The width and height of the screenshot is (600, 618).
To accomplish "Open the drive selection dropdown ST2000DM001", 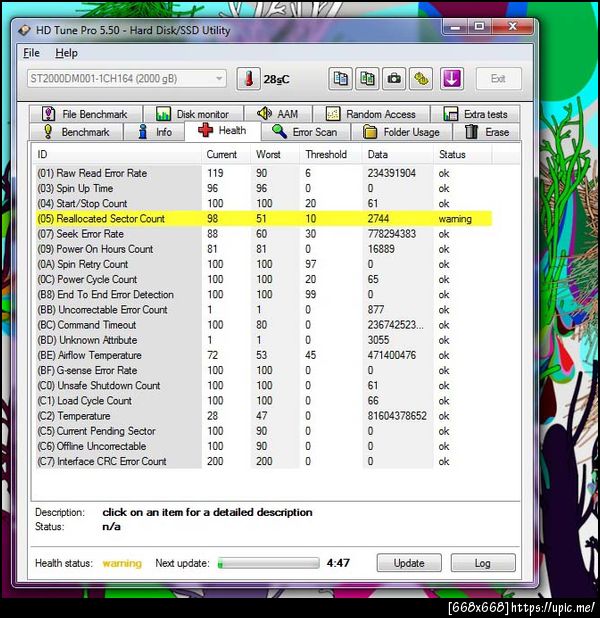I will pyautogui.click(x=127, y=79).
